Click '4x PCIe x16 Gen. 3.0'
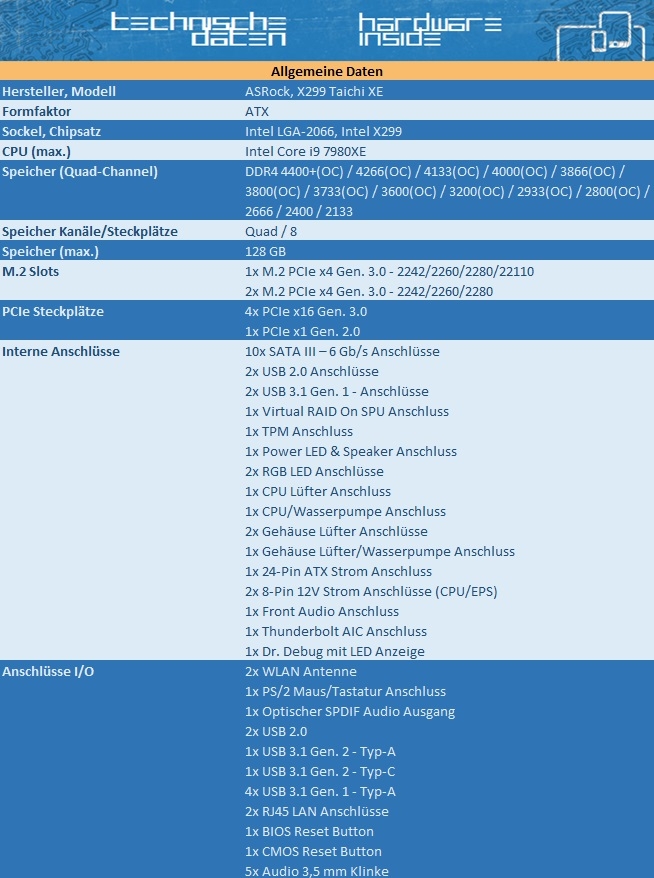Screen dimensions: 654x878 [306, 311]
